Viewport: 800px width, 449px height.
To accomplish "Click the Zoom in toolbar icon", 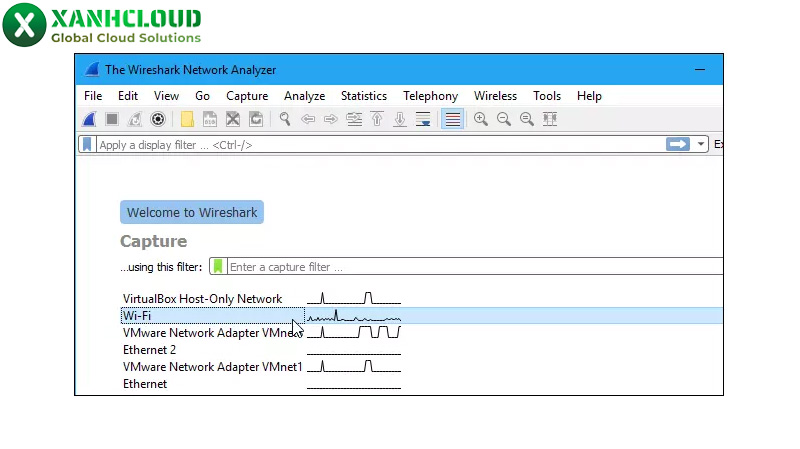I will pyautogui.click(x=481, y=119).
